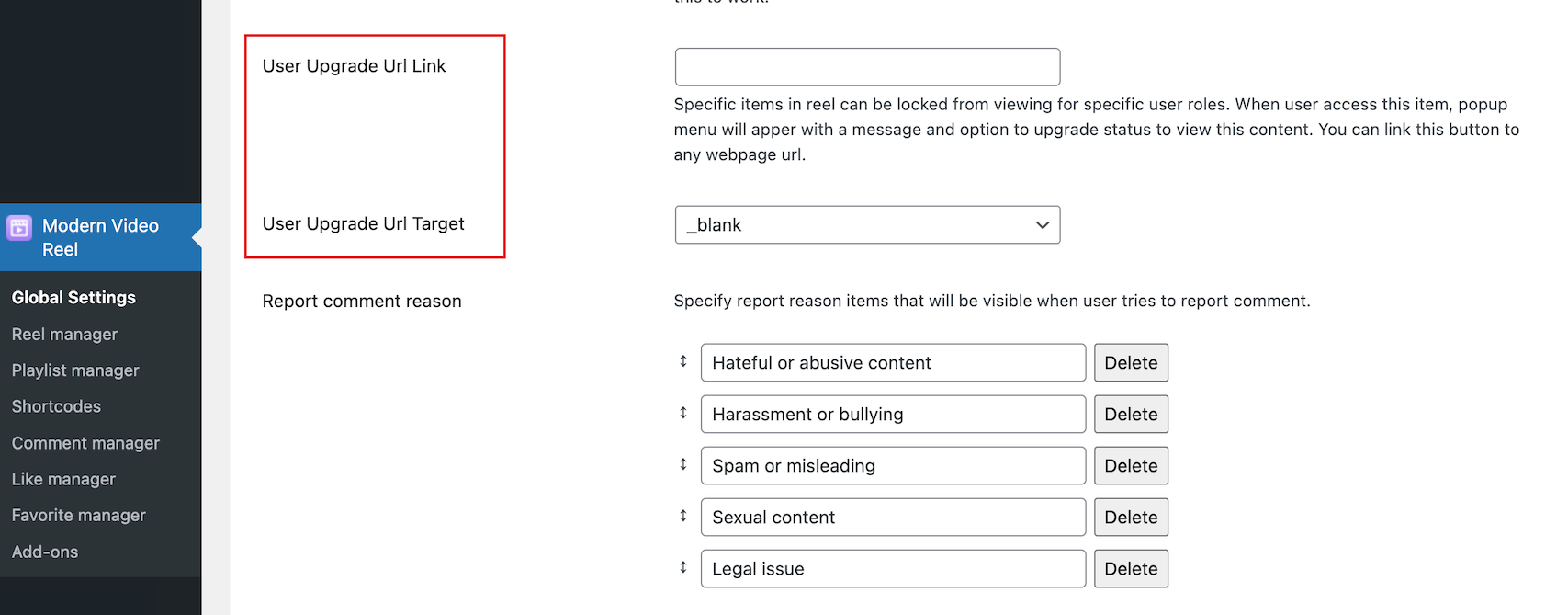Click the Modern Video Reel plugin icon
The height and width of the screenshot is (615, 1568).
pyautogui.click(x=19, y=227)
